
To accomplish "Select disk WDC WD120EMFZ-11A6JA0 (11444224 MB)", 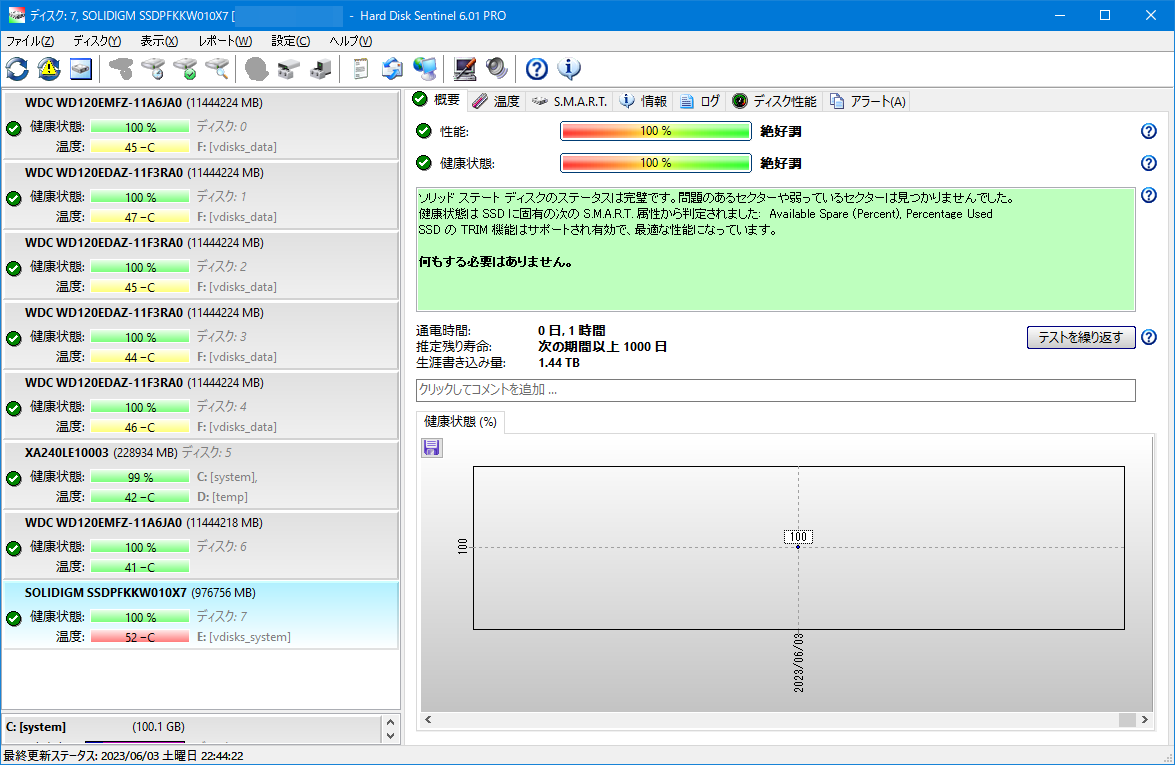I will tap(201, 124).
